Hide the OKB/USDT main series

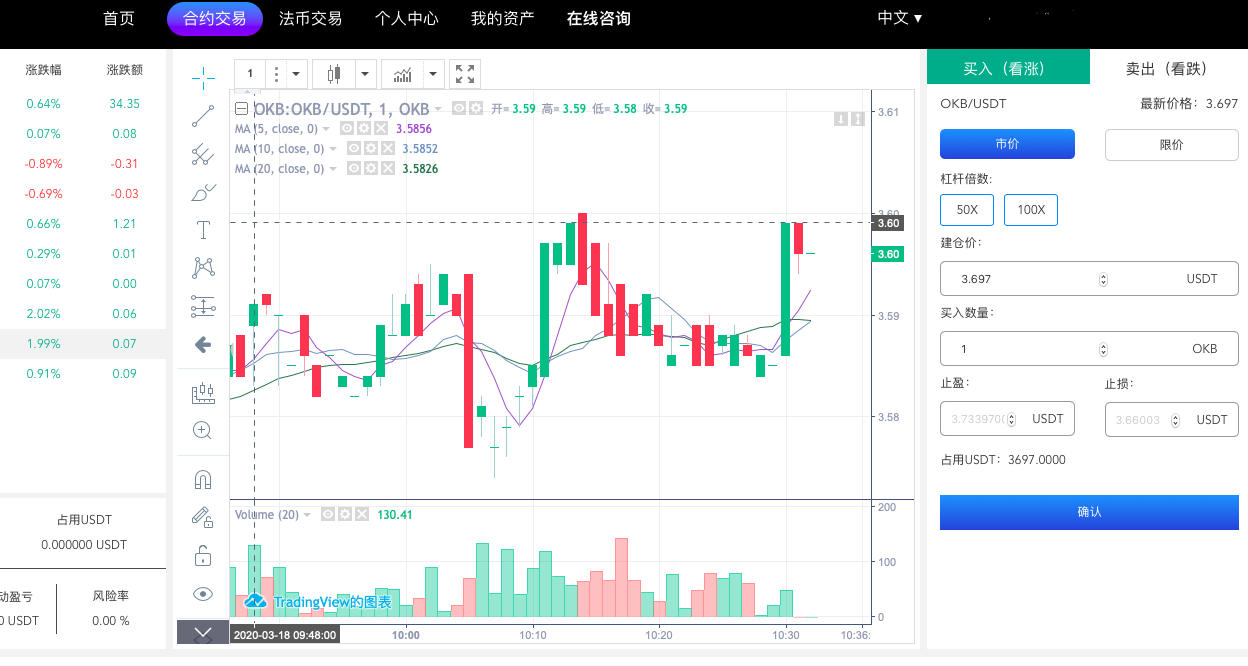click(x=459, y=108)
